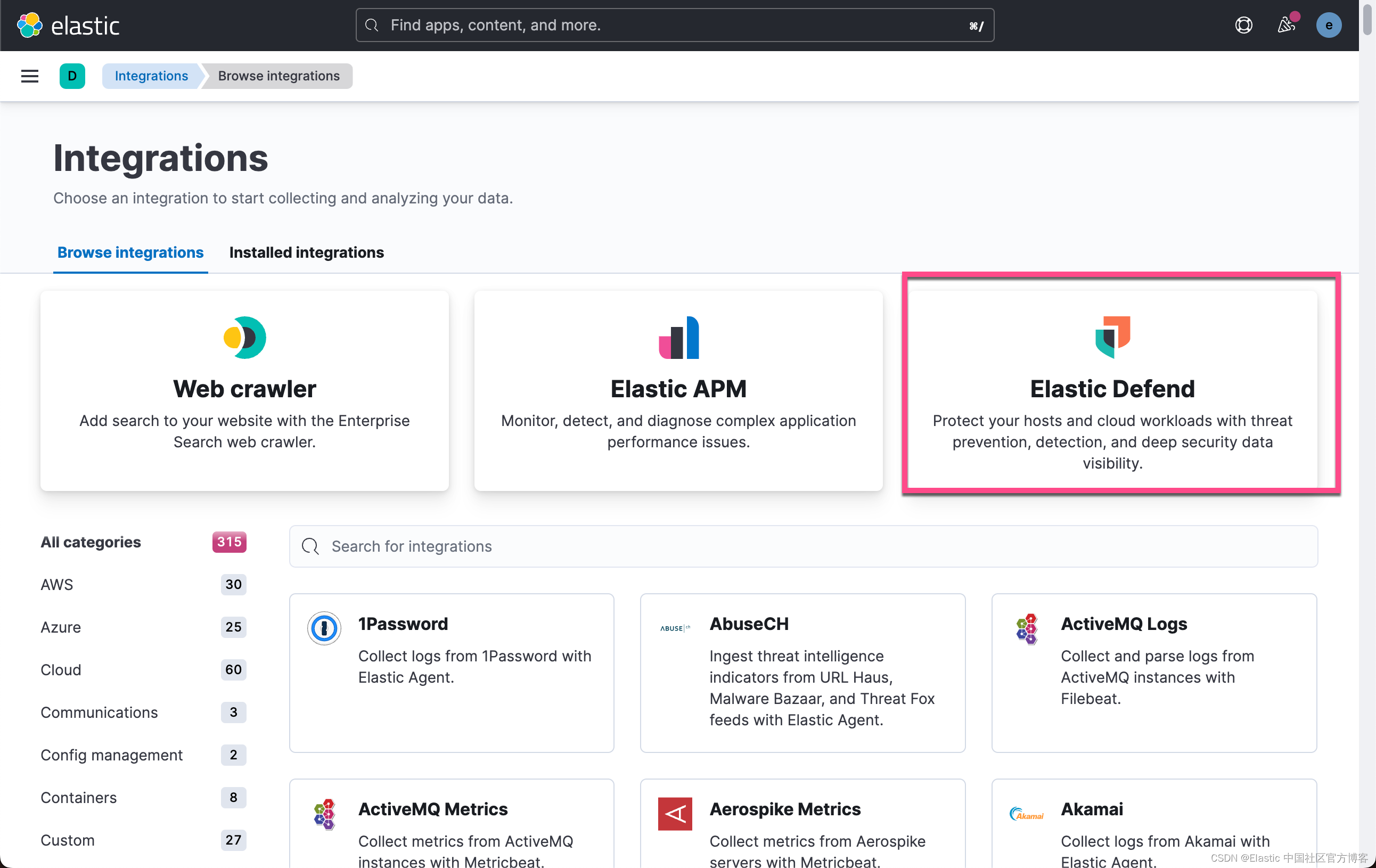Click Browse integrations breadcrumb
The height and width of the screenshot is (868, 1376).
tap(279, 76)
